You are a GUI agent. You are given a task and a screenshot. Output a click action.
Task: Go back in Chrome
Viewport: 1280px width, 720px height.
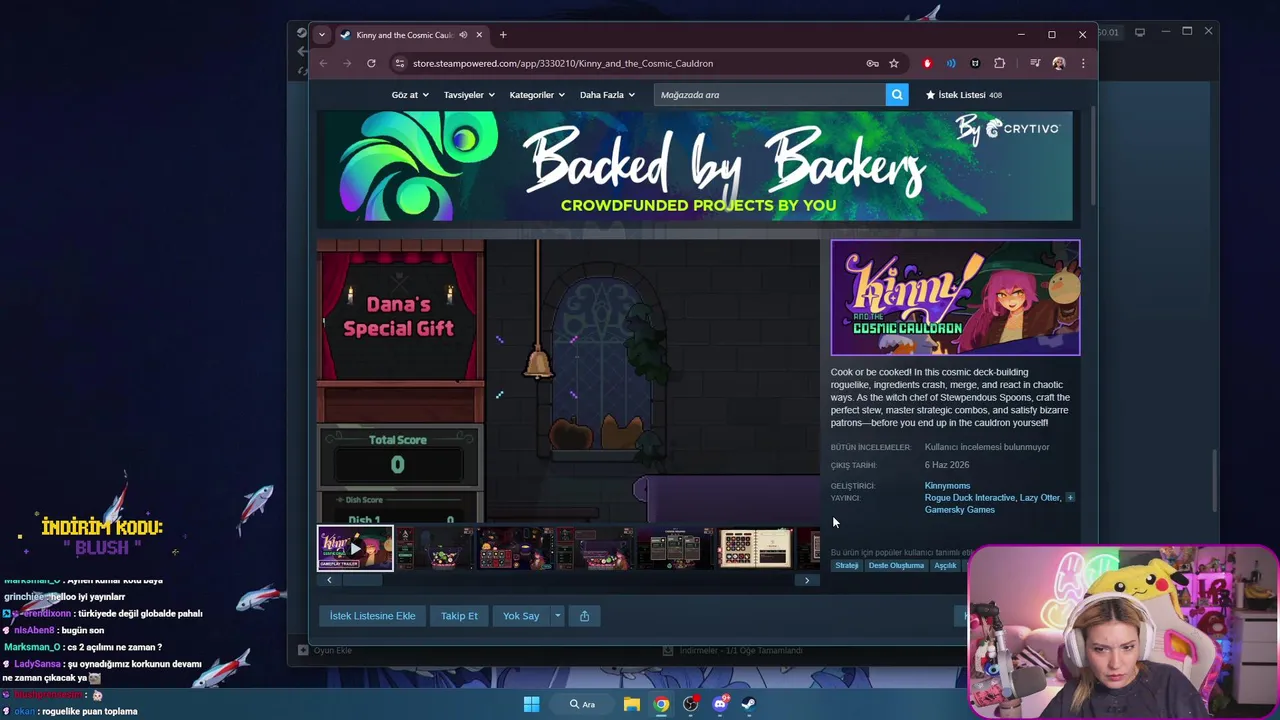[x=323, y=63]
